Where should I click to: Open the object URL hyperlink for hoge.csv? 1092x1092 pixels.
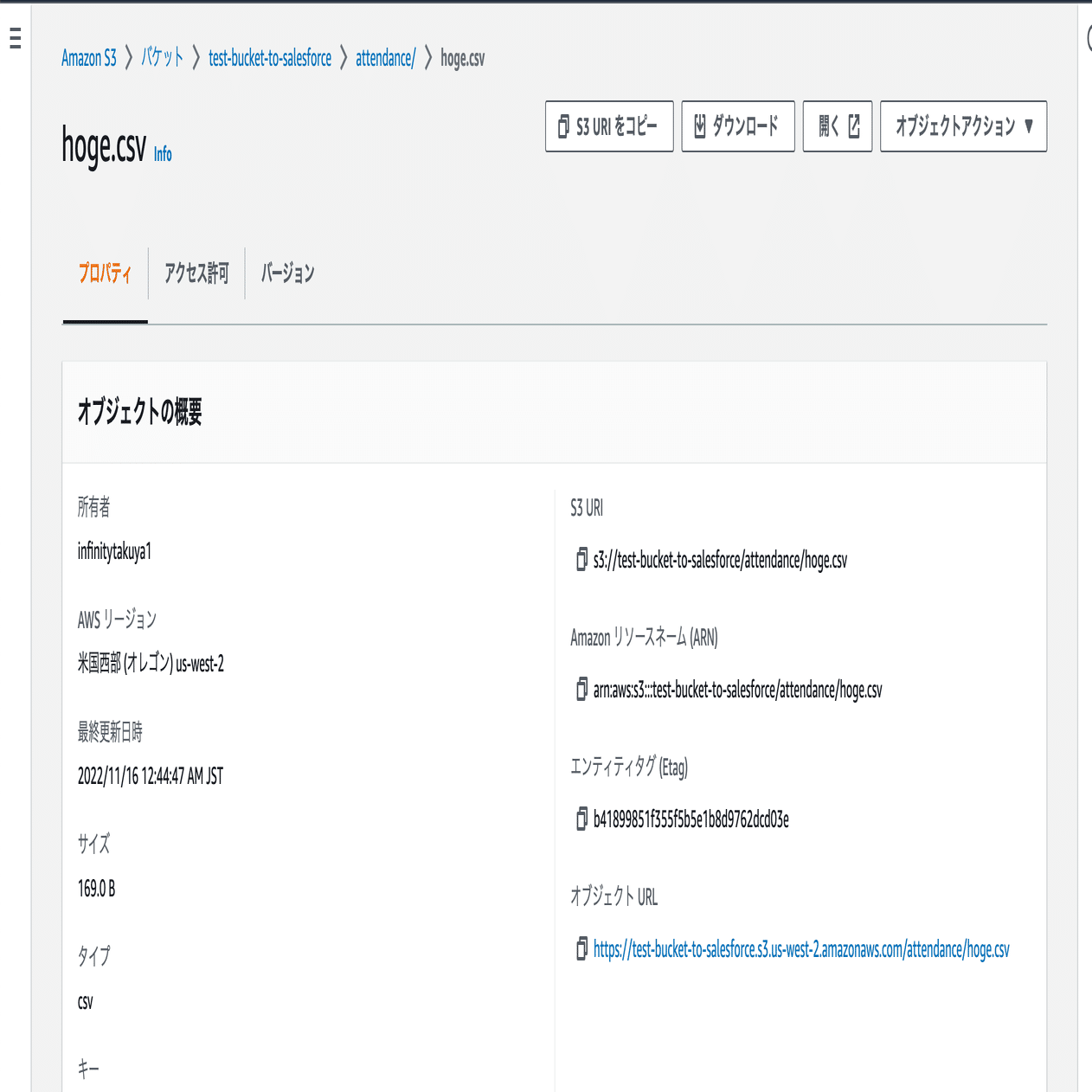point(801,949)
